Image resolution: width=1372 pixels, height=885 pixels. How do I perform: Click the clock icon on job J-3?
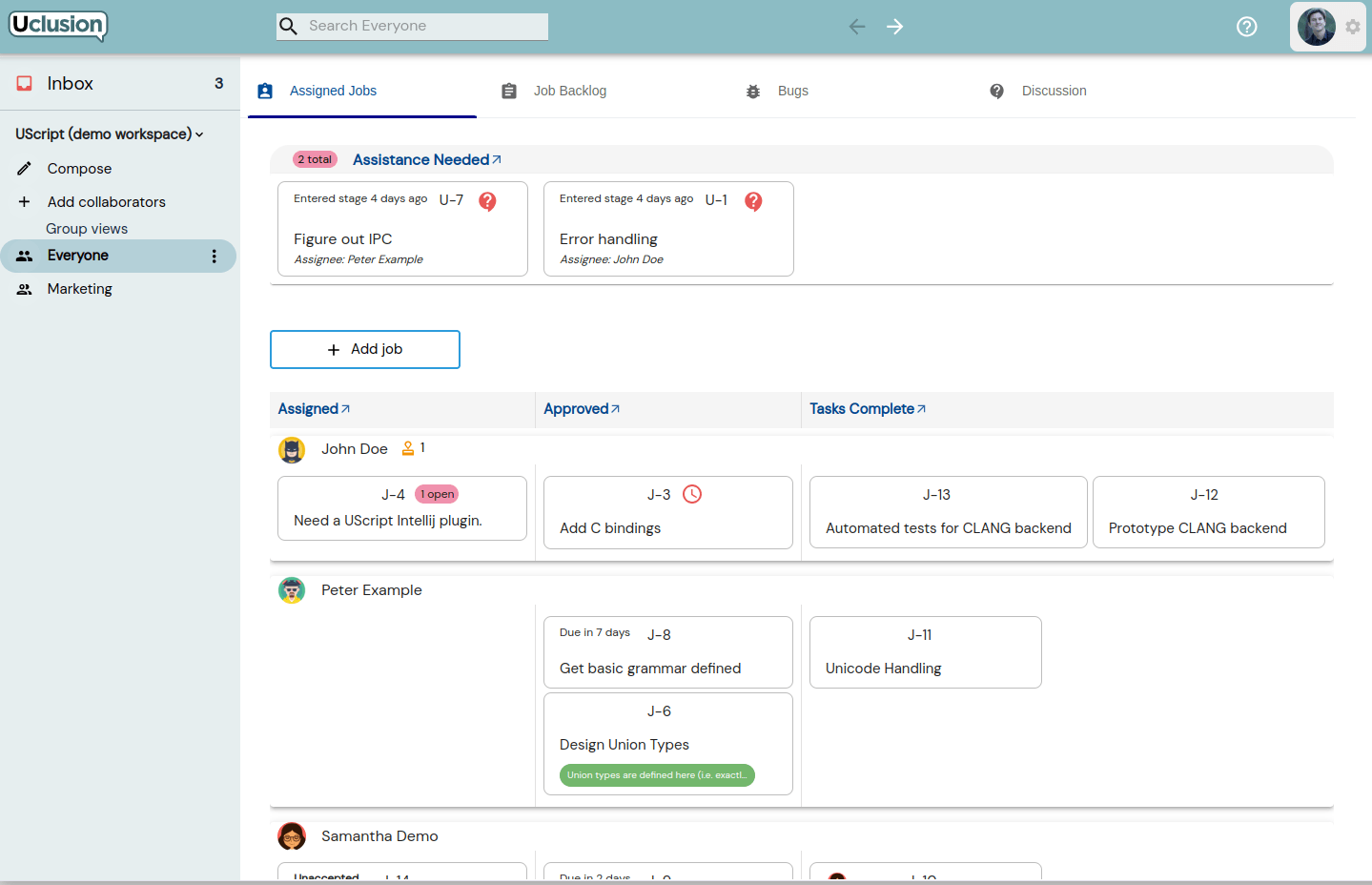(x=692, y=494)
